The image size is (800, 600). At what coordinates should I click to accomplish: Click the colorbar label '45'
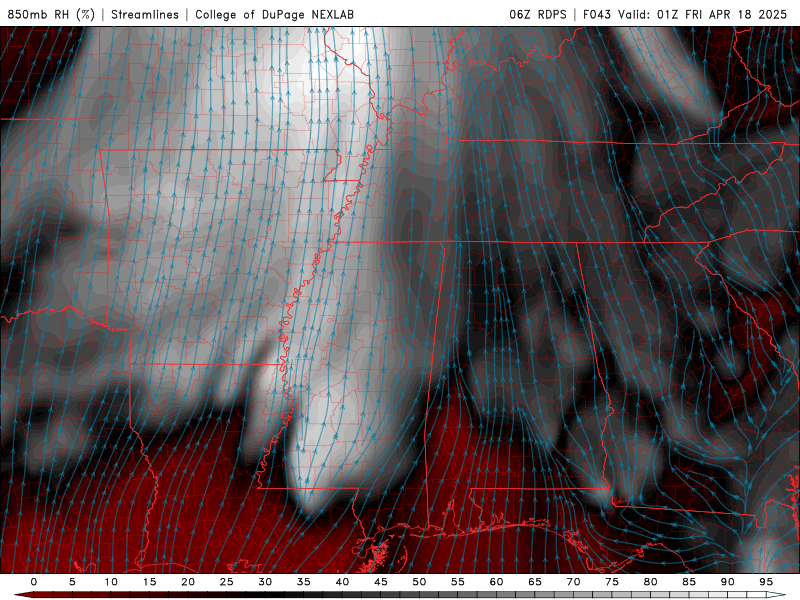click(x=381, y=582)
